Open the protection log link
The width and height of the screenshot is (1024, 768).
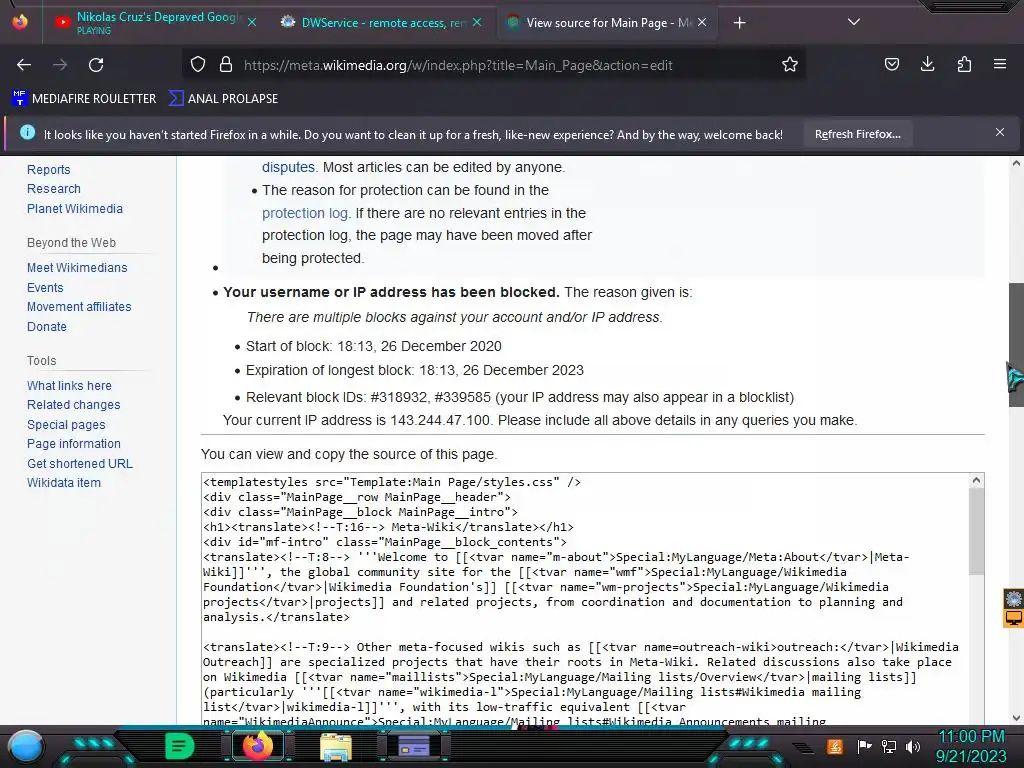[304, 214]
